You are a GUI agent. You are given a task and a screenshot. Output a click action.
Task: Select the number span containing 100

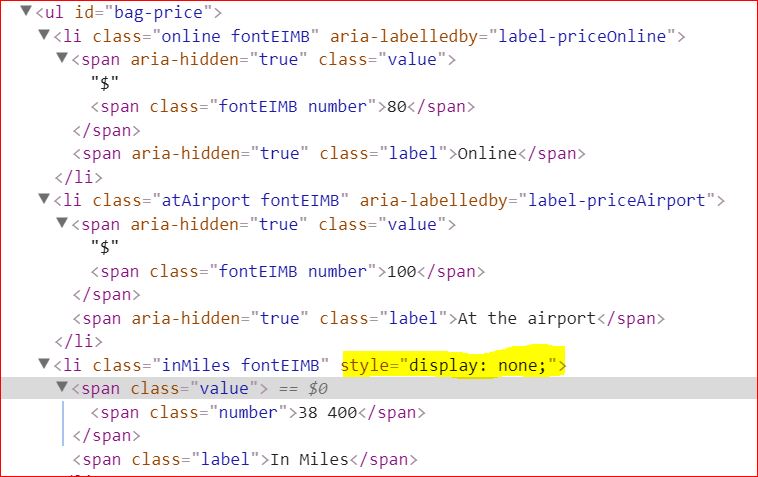pyautogui.click(x=287, y=272)
